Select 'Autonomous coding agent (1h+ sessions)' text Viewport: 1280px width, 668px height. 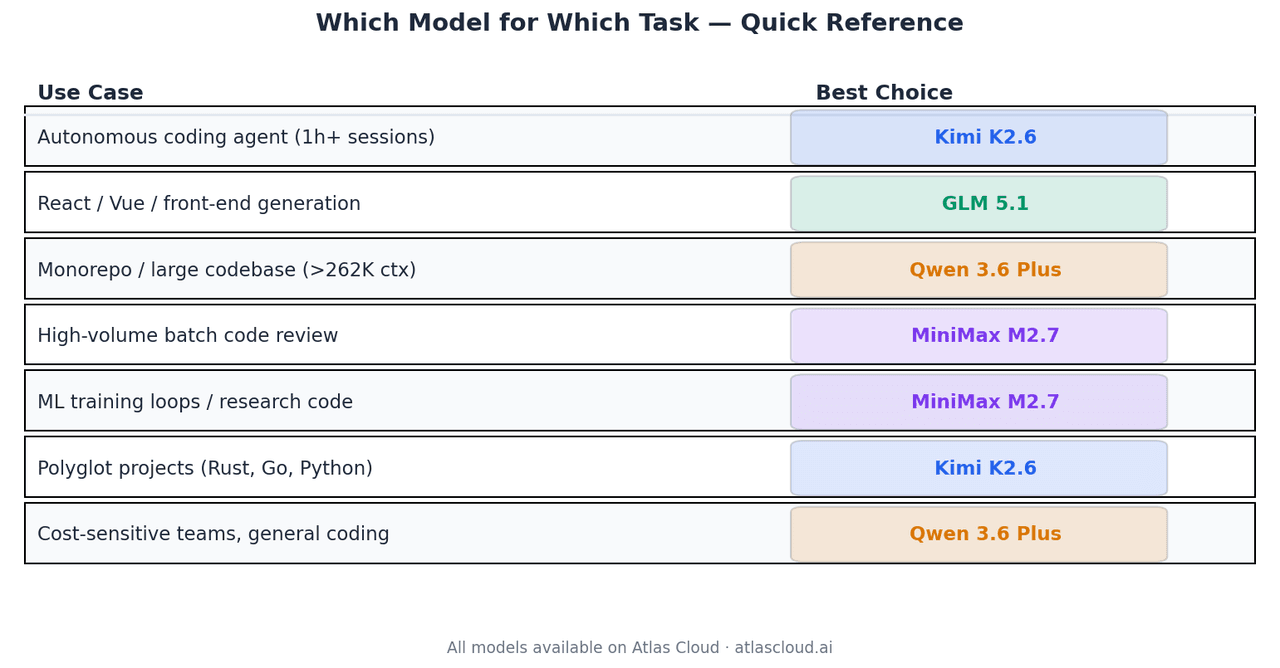tap(236, 138)
